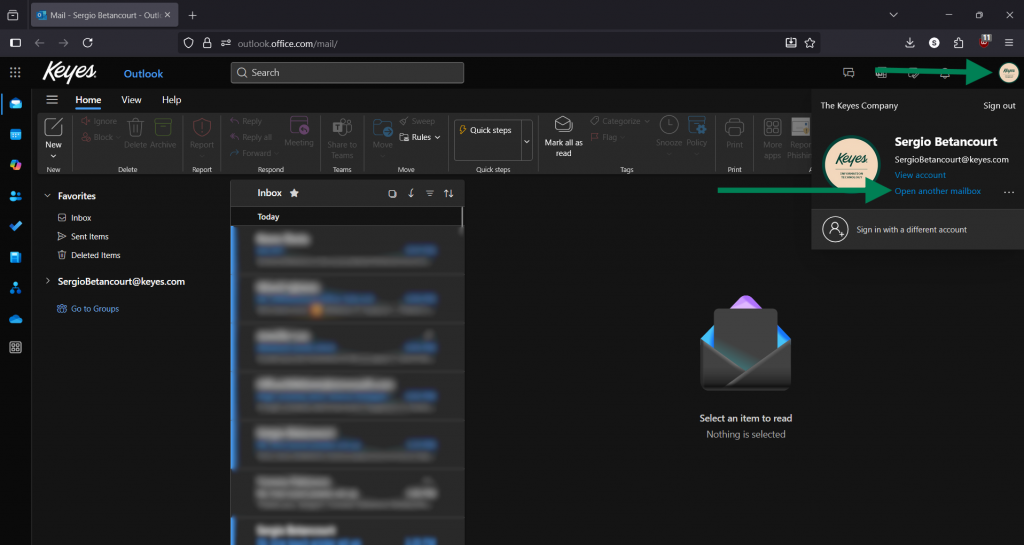Open the Rules dropdown in Move group

click(420, 137)
